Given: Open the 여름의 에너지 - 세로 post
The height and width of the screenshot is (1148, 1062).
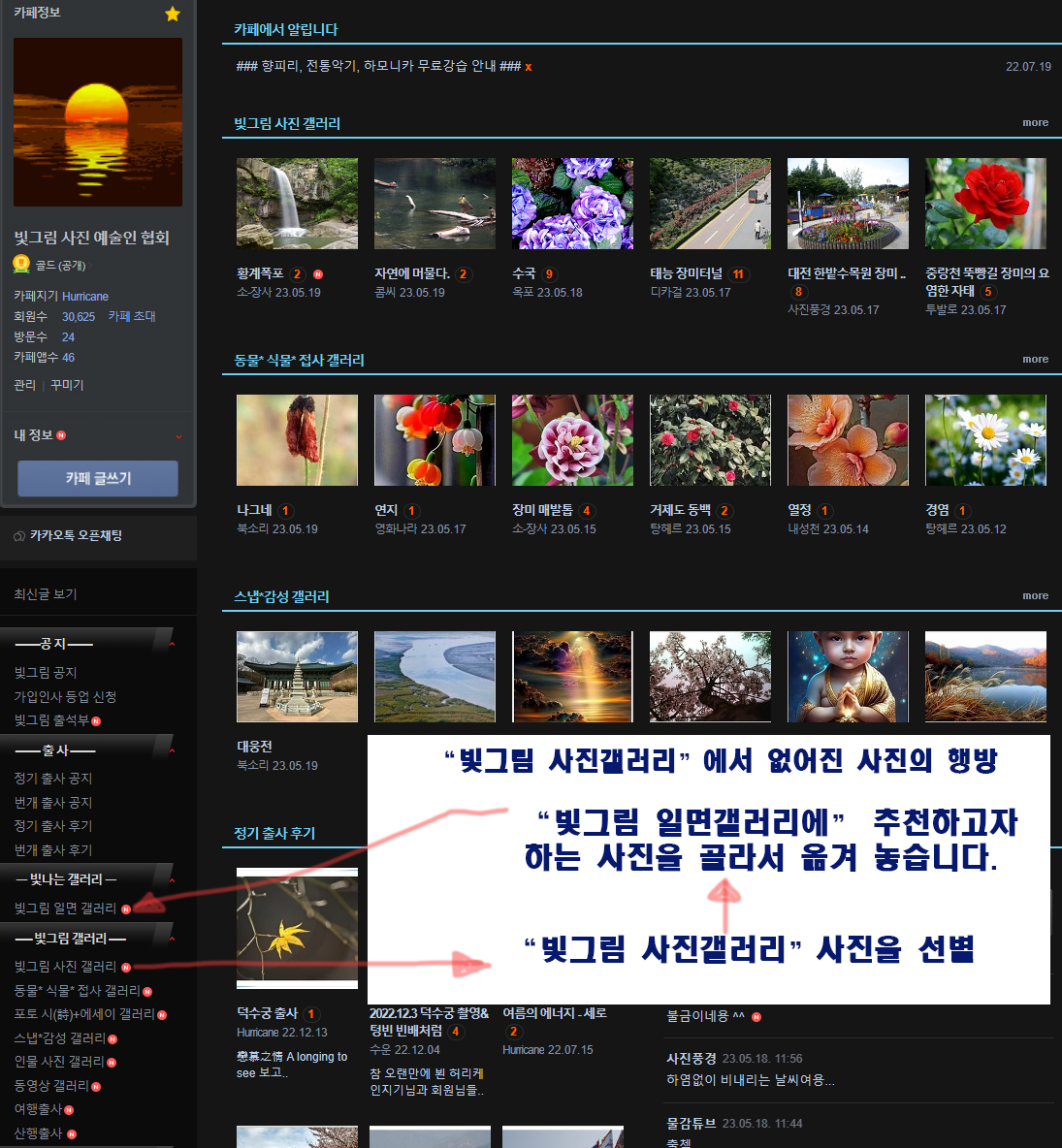Looking at the screenshot, I should point(555,1013).
